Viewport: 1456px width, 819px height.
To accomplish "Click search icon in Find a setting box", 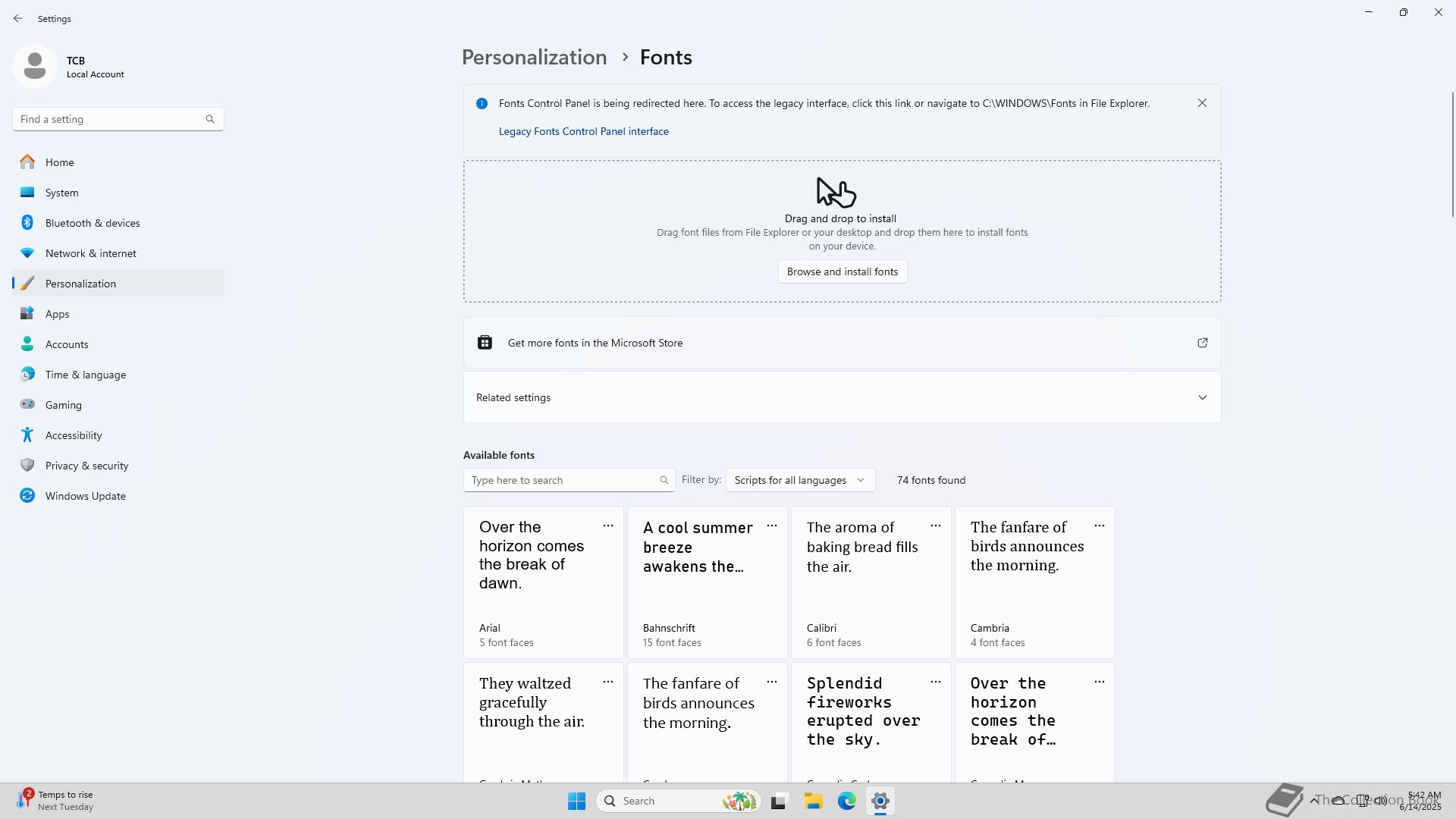I will pyautogui.click(x=210, y=119).
